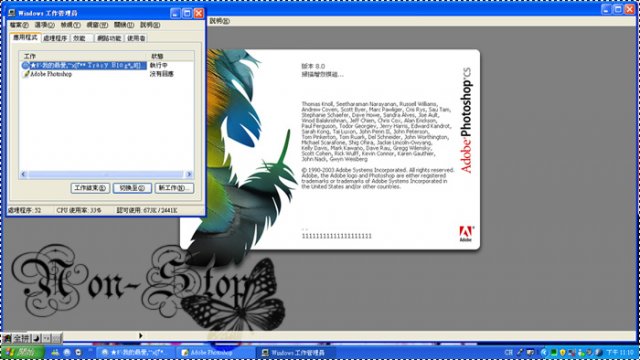Open the 選項 (Options) menu in Task Manager

[44, 25]
